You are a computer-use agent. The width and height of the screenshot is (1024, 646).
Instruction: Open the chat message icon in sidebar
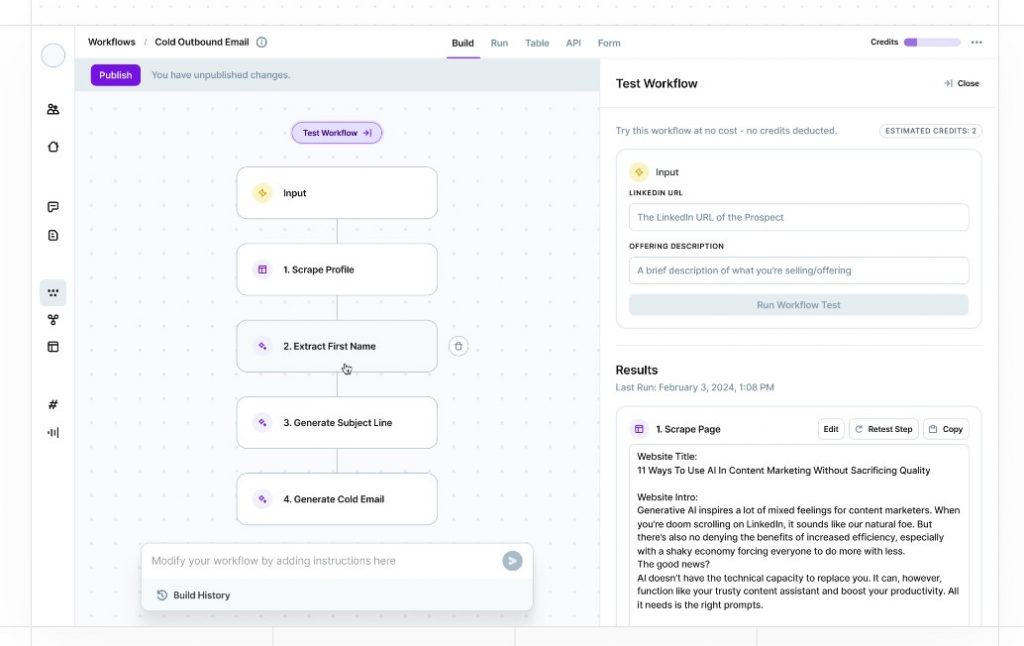53,207
